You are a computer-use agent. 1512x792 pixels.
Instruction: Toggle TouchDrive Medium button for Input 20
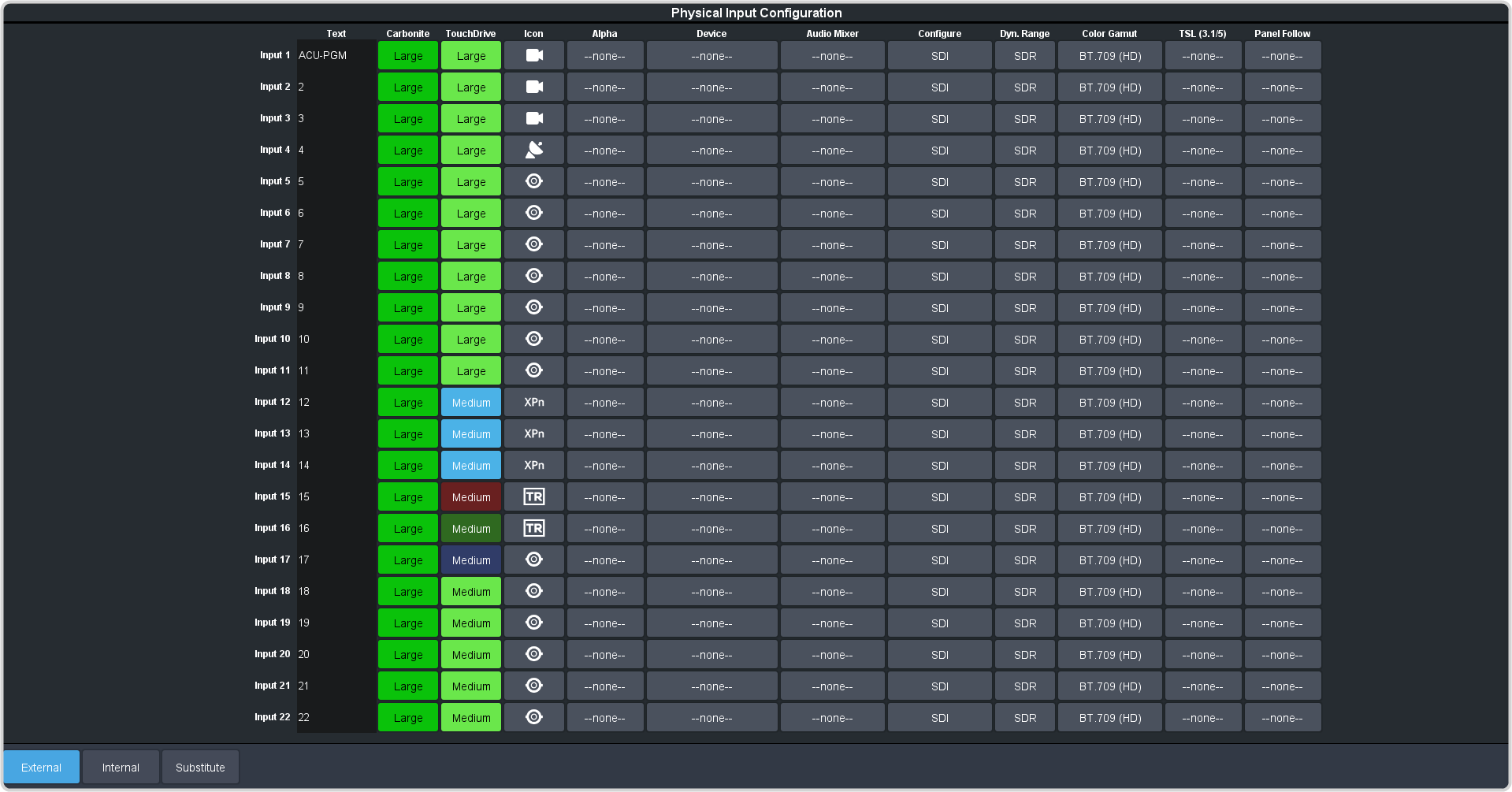470,655
